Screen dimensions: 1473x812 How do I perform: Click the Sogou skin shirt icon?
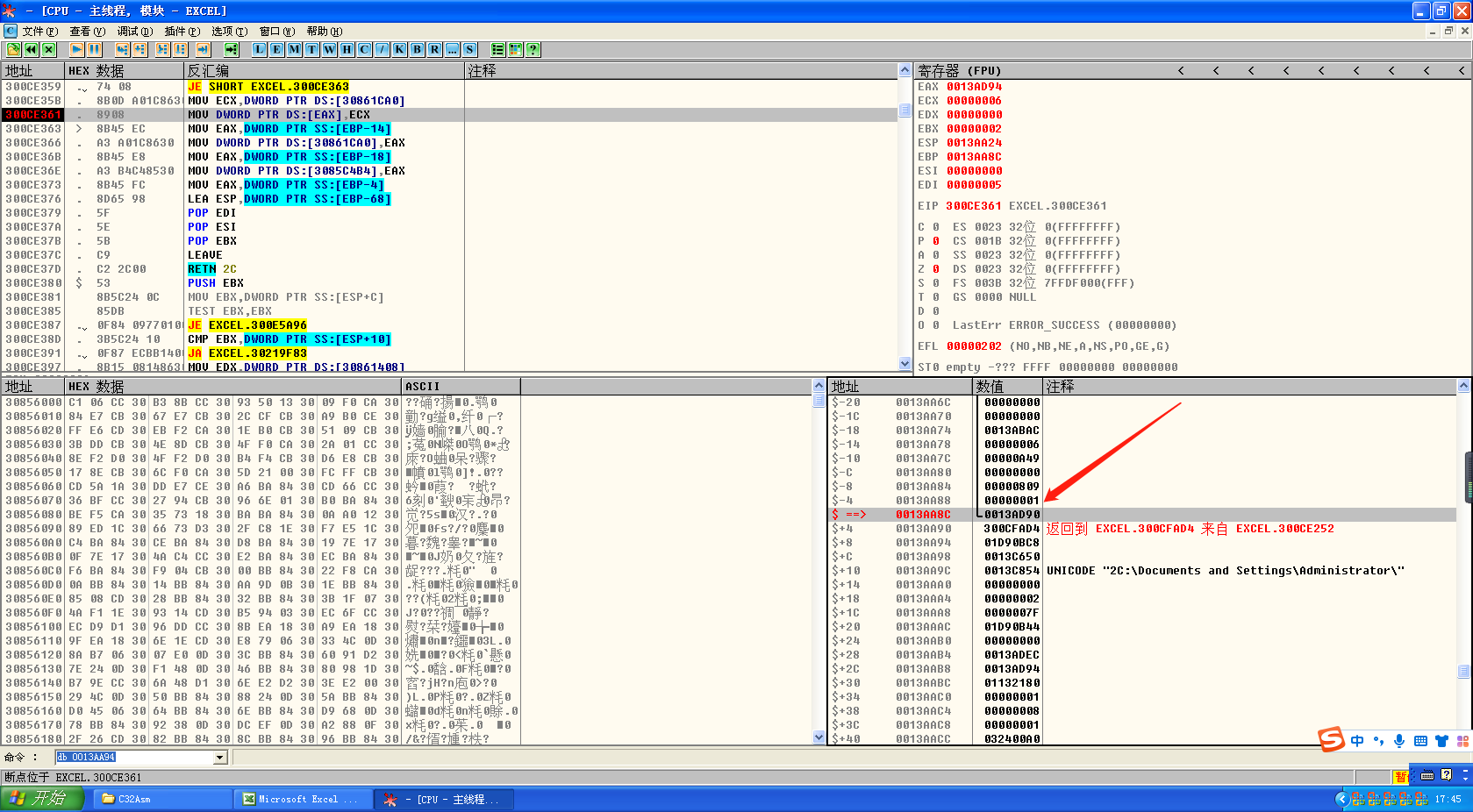click(x=1441, y=741)
